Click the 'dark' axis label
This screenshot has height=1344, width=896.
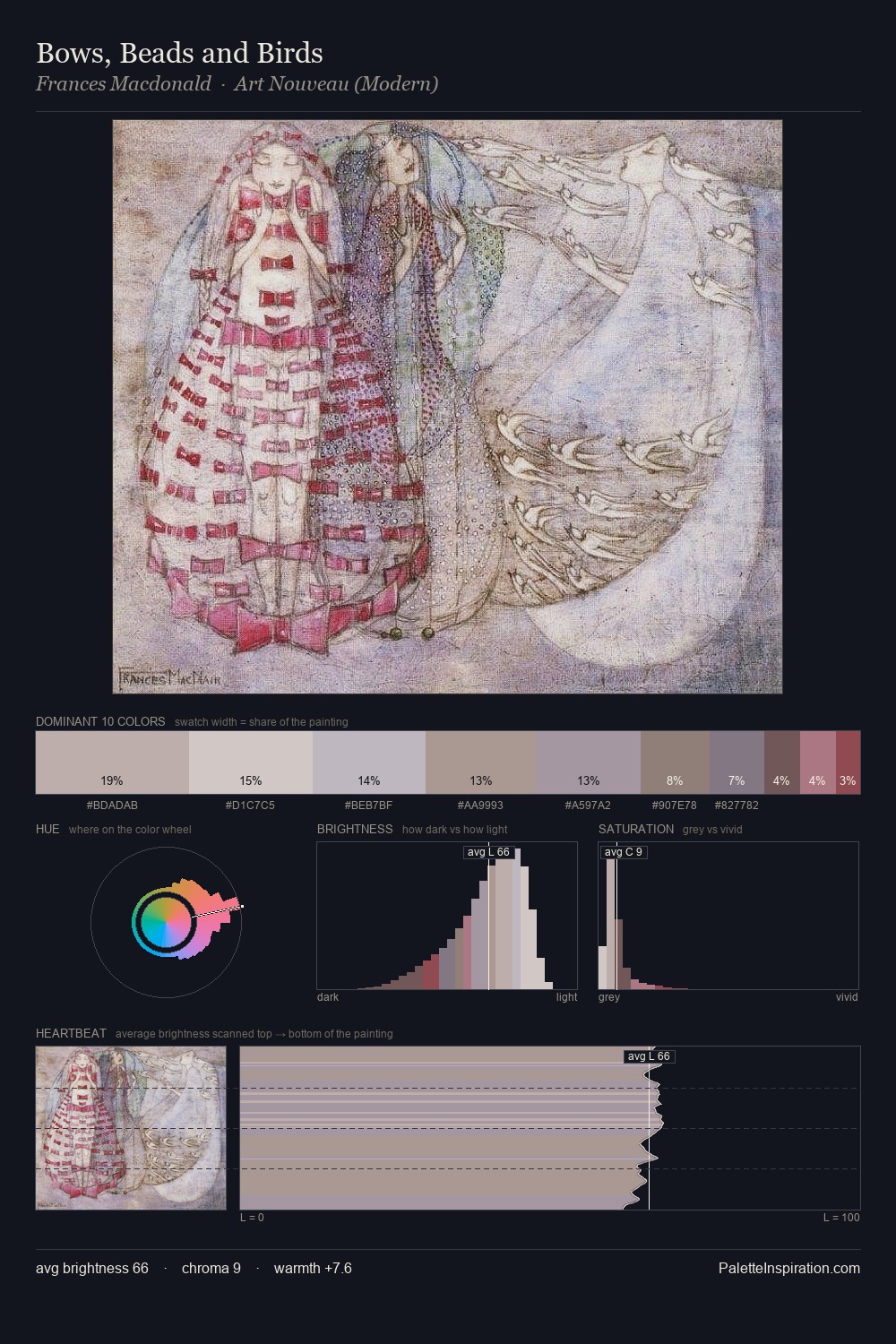[x=328, y=997]
